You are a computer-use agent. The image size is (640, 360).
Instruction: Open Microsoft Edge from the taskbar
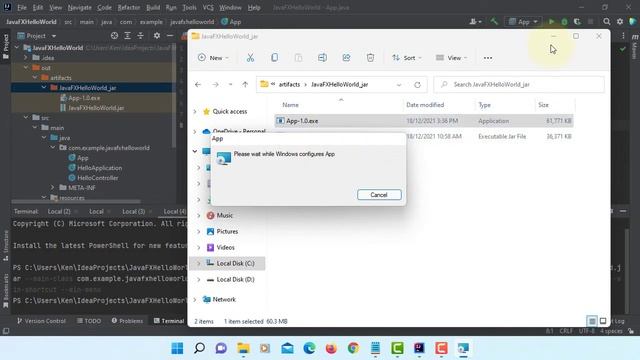tap(309, 348)
